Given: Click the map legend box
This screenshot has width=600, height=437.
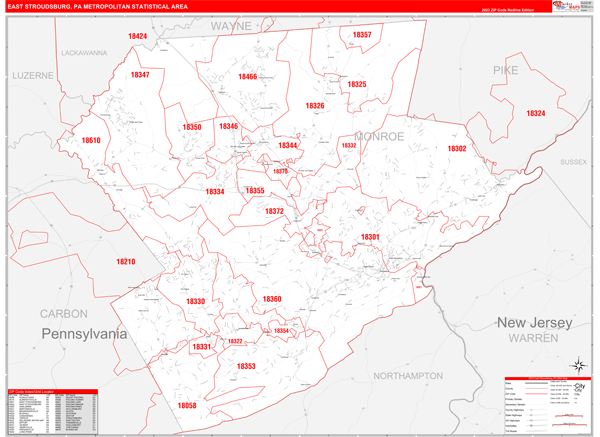Looking at the screenshot, I should tap(548, 405).
